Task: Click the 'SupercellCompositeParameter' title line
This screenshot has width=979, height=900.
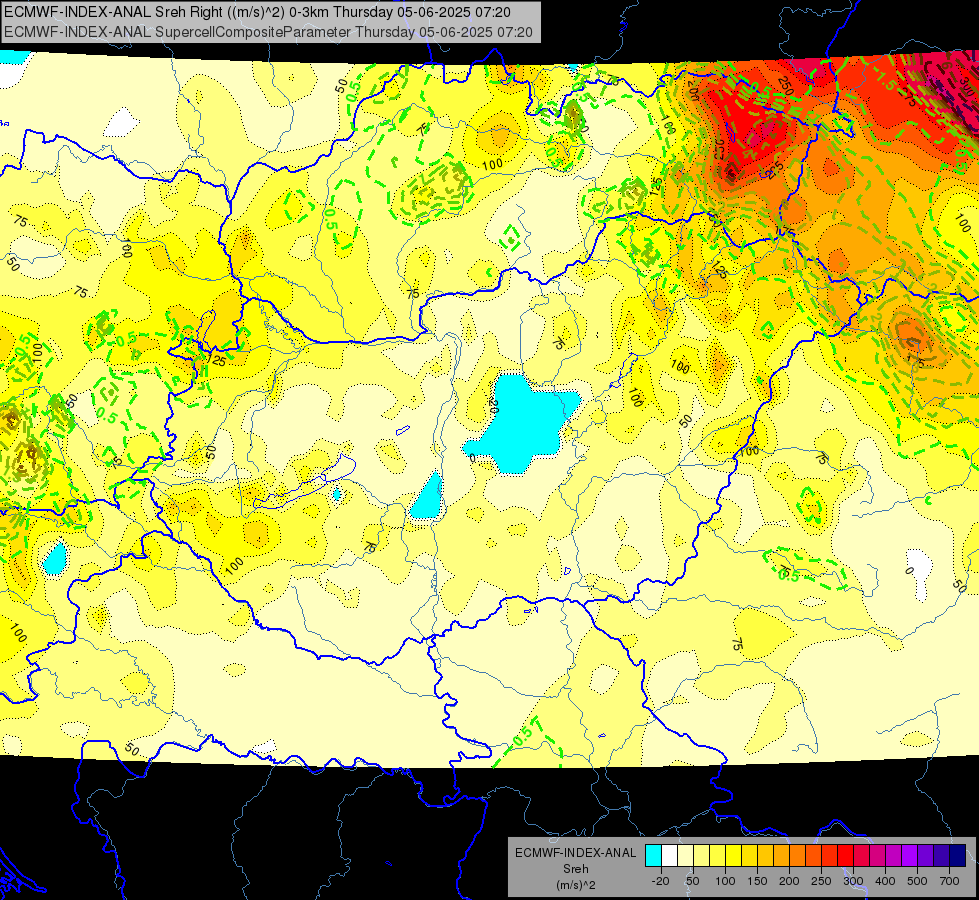Action: coord(268,32)
